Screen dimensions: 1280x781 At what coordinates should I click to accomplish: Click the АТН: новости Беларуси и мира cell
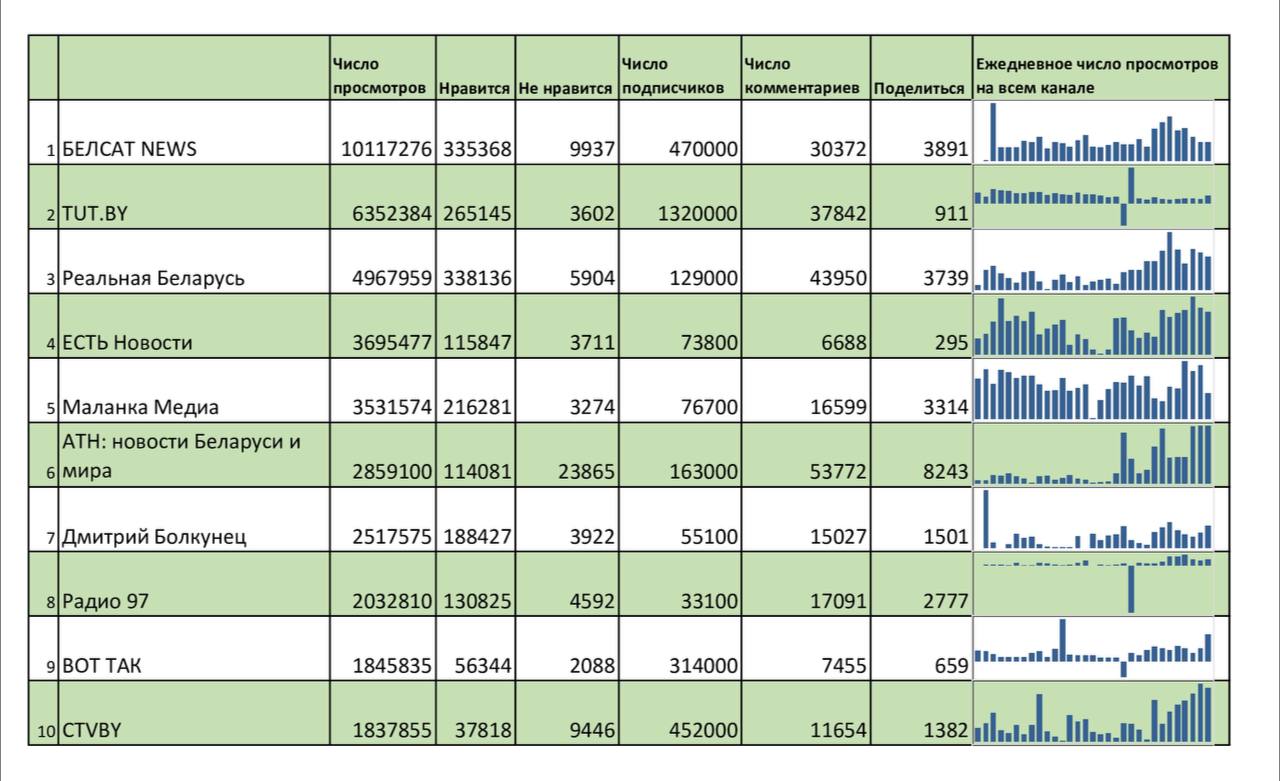point(194,455)
